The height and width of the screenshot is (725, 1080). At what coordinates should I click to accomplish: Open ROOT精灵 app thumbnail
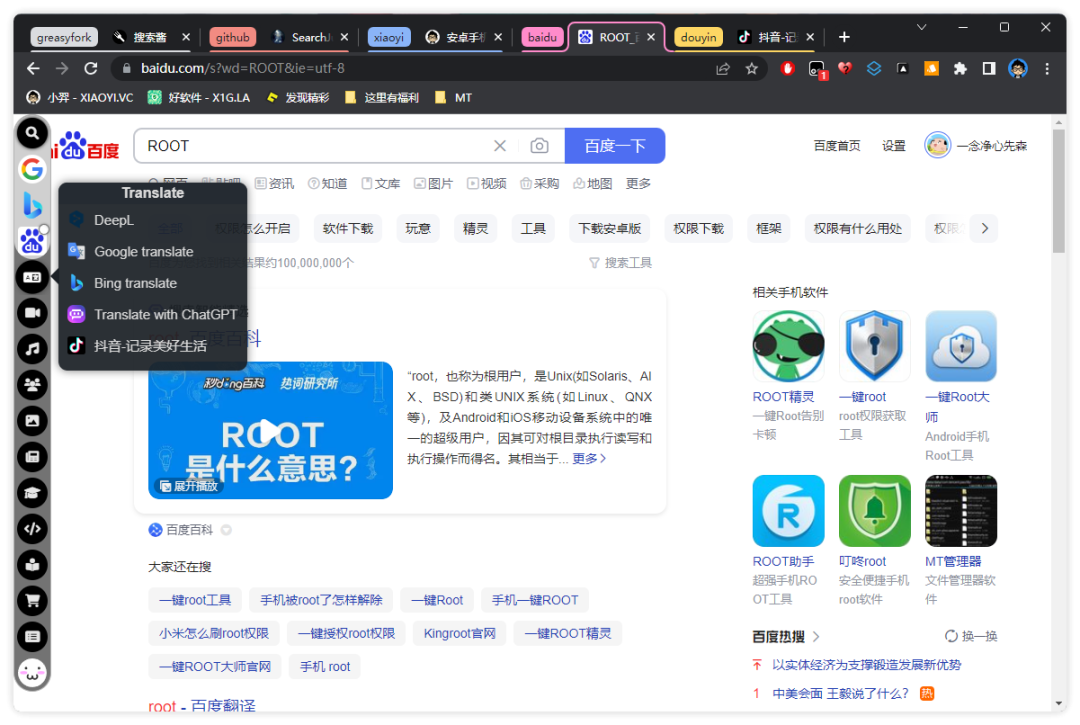click(x=788, y=346)
